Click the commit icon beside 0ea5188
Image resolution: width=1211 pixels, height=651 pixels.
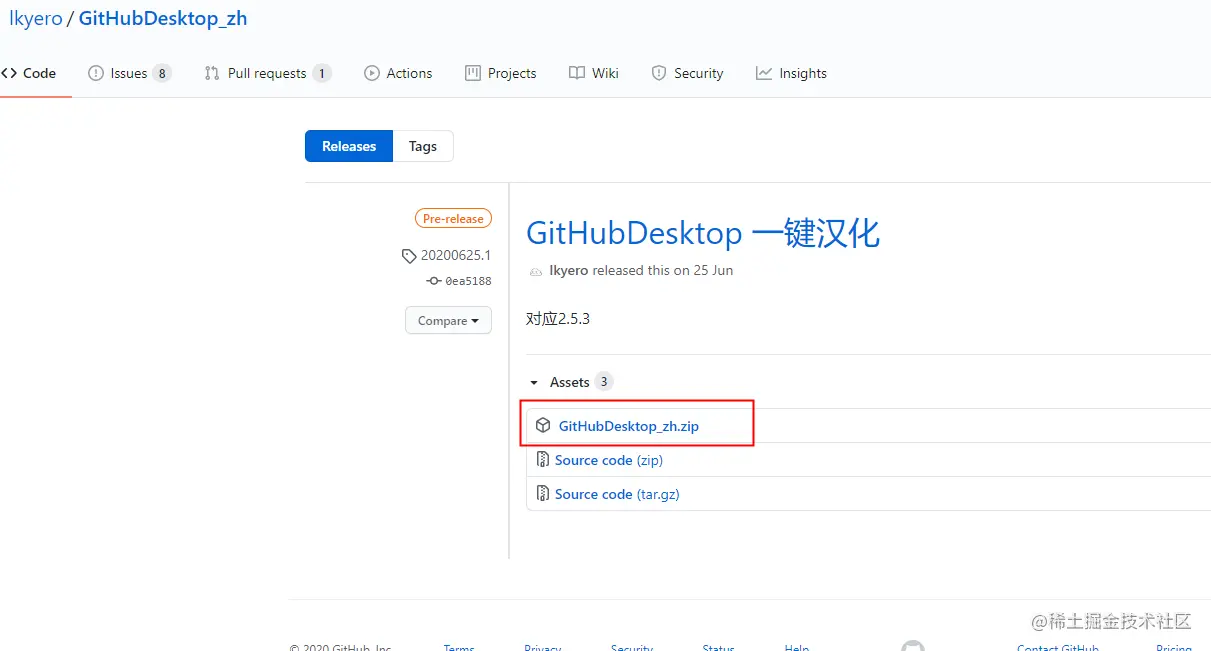tap(434, 281)
